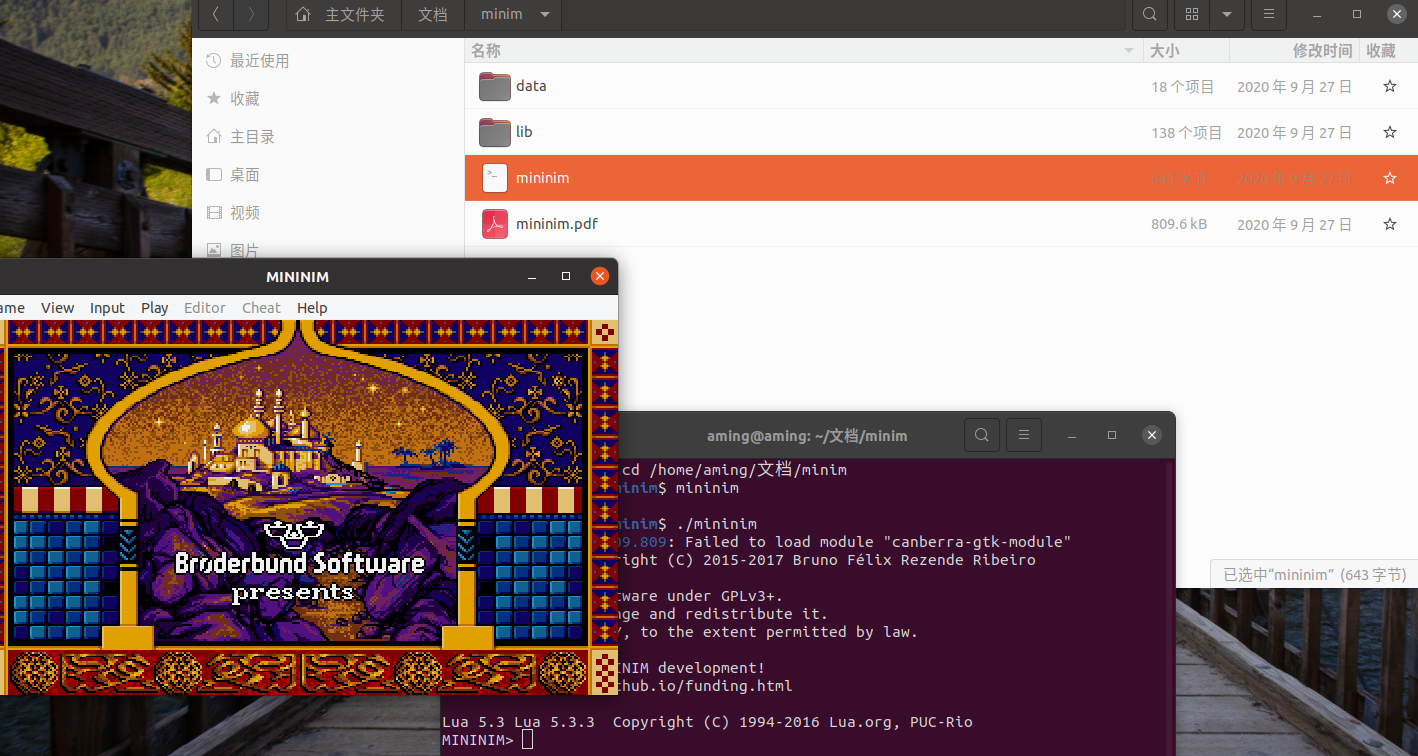Screen dimensions: 1418x756
Task: Minimize the MININIM game window
Action: point(533,277)
